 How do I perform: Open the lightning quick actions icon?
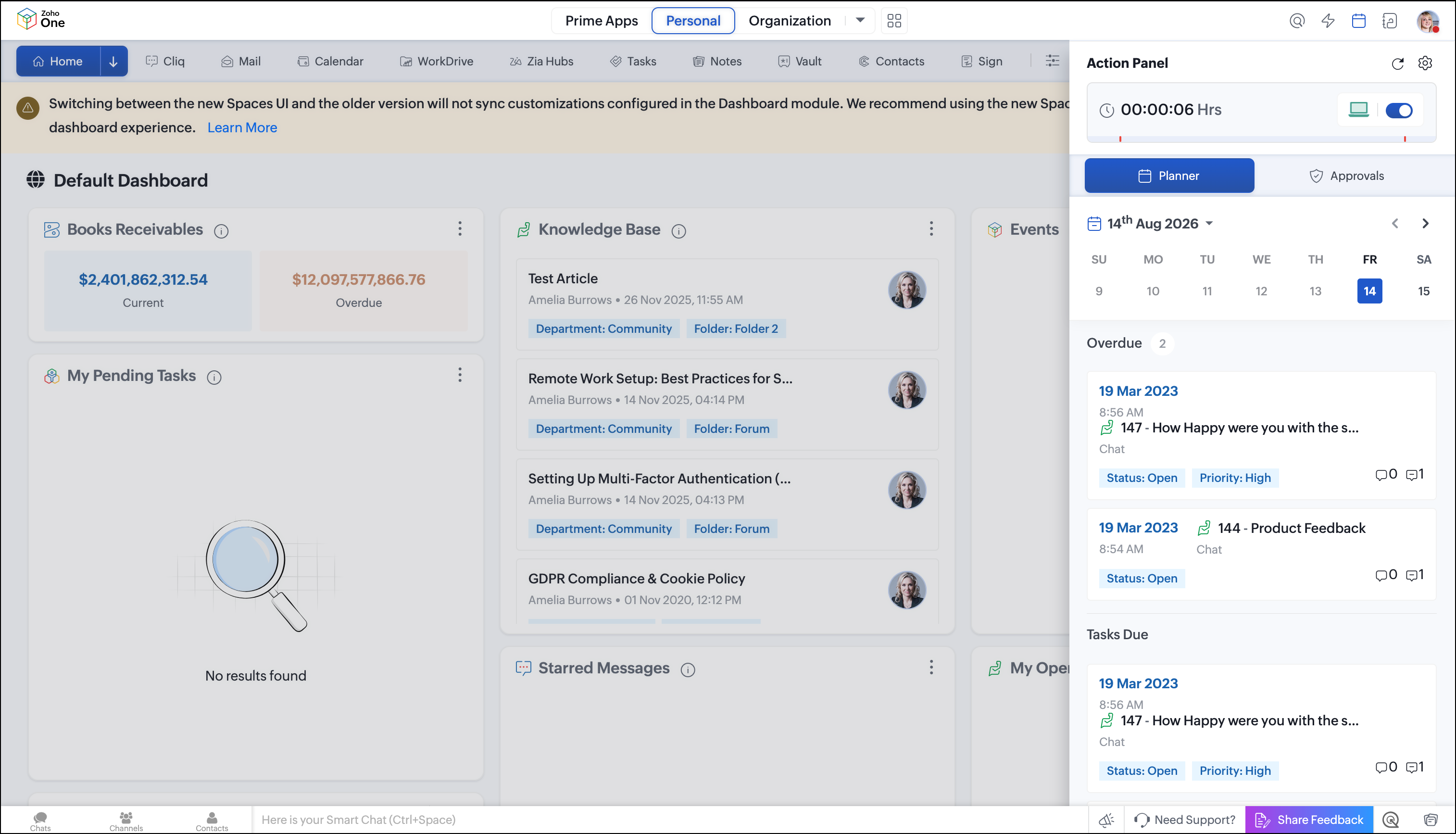pyautogui.click(x=1328, y=21)
